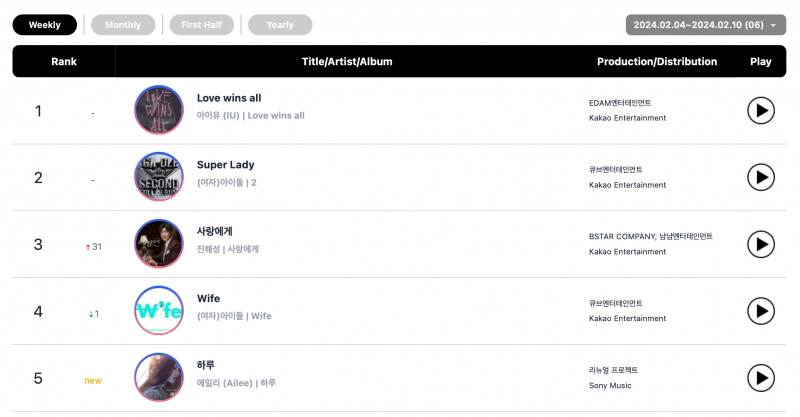800x417 pixels.
Task: Open the Love wins all album cover
Action: tap(159, 110)
